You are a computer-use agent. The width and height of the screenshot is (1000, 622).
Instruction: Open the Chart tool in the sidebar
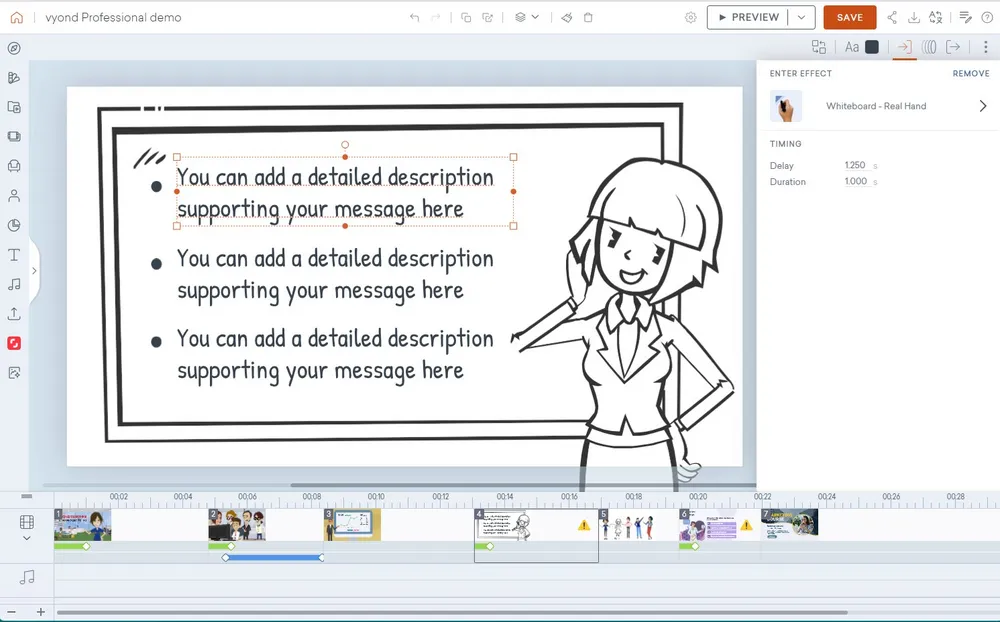click(14, 225)
